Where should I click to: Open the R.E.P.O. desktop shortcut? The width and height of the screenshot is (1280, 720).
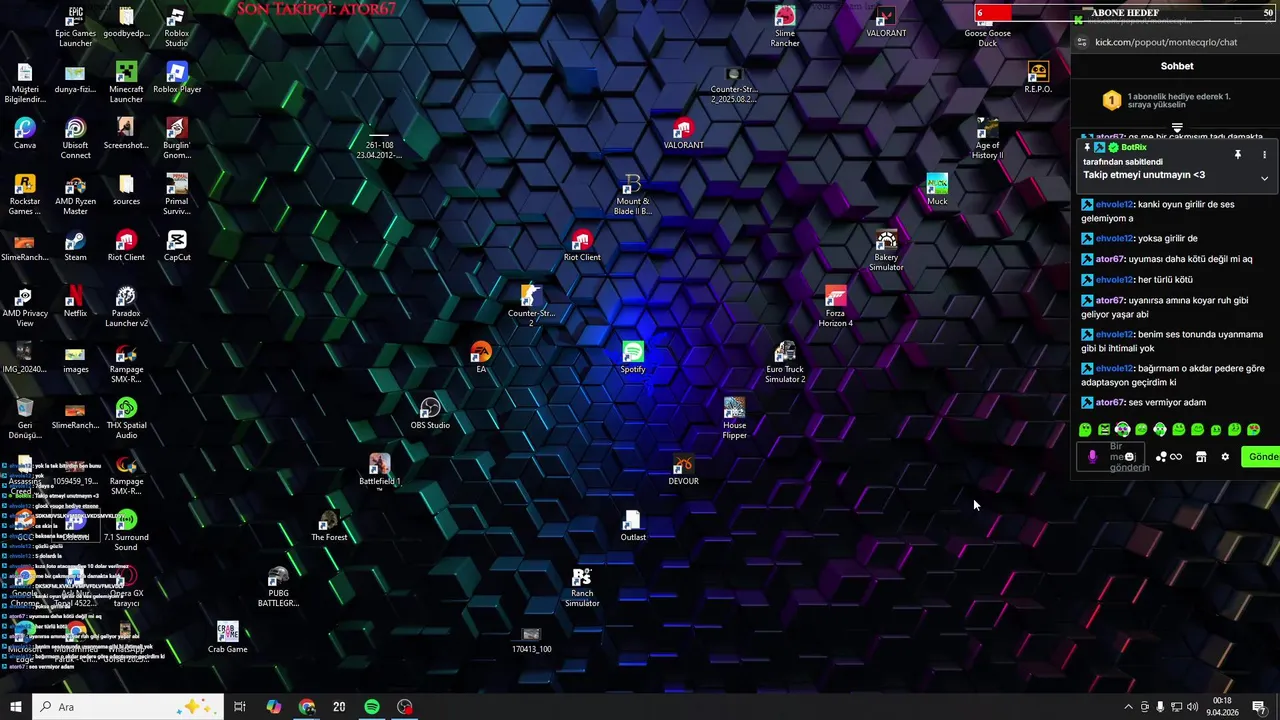1038,77
